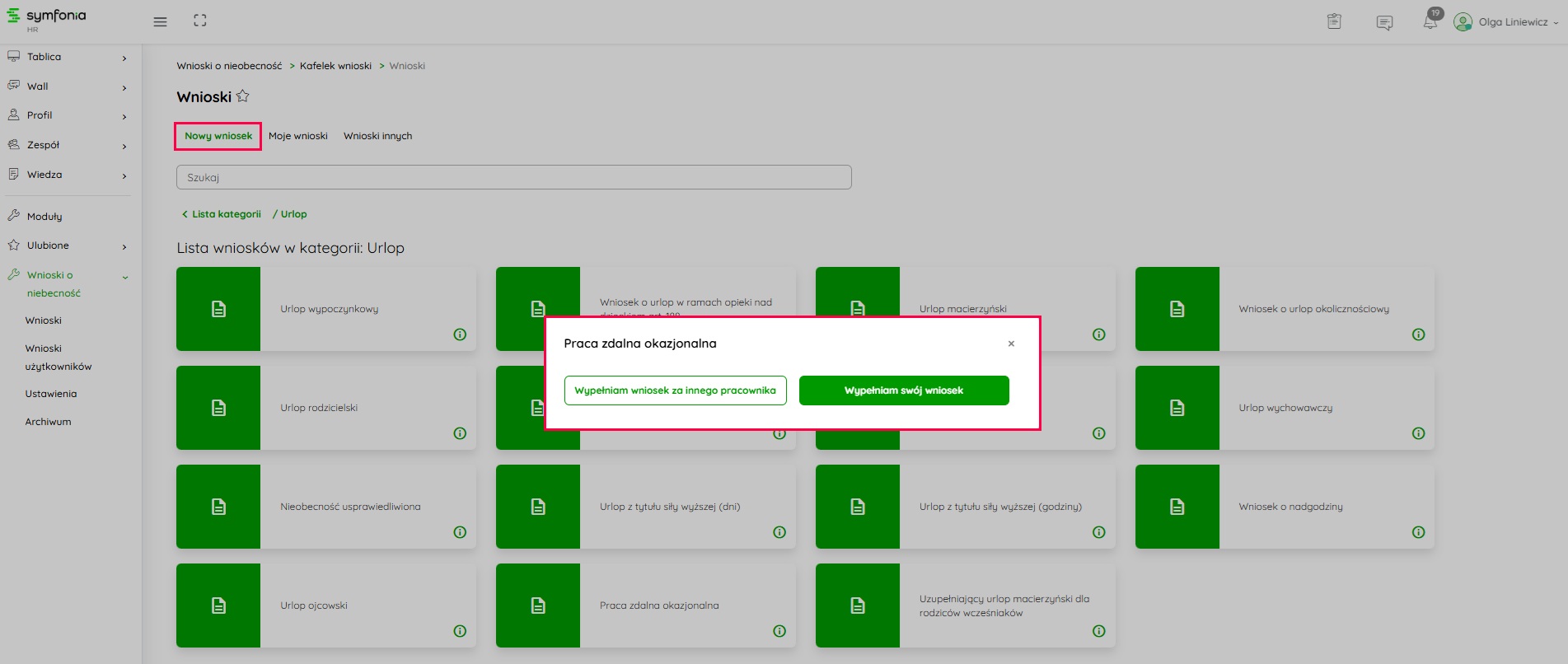Open Archiwum in the sidebar

(x=48, y=422)
